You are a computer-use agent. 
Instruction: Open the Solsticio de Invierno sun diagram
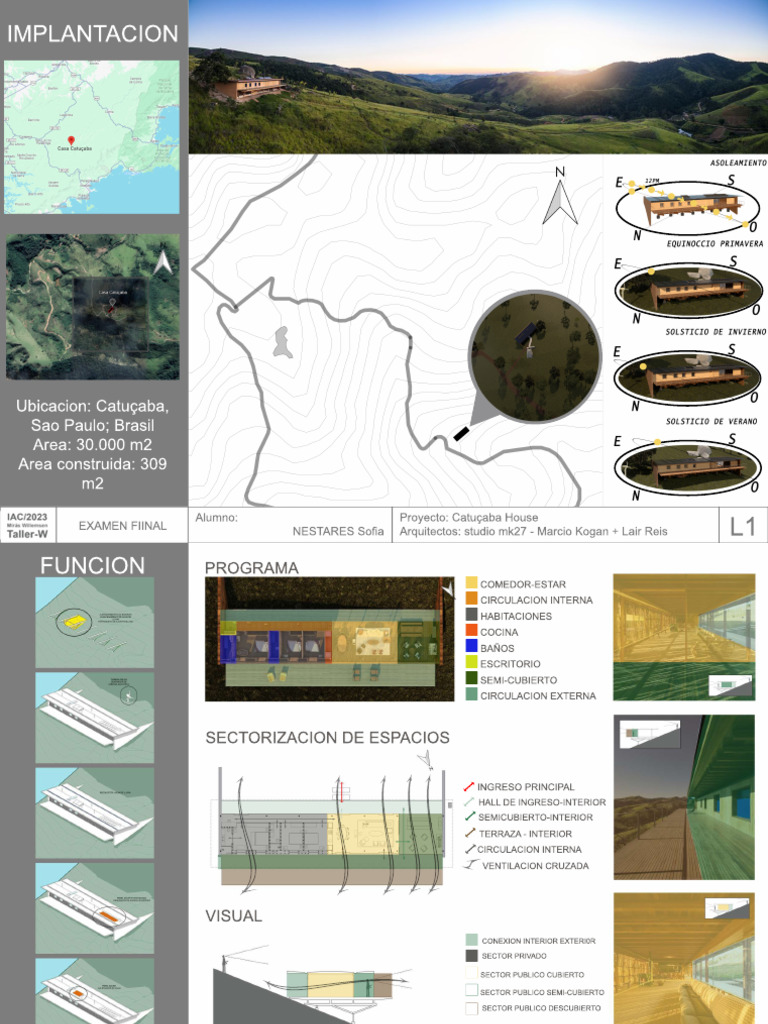pyautogui.click(x=688, y=291)
